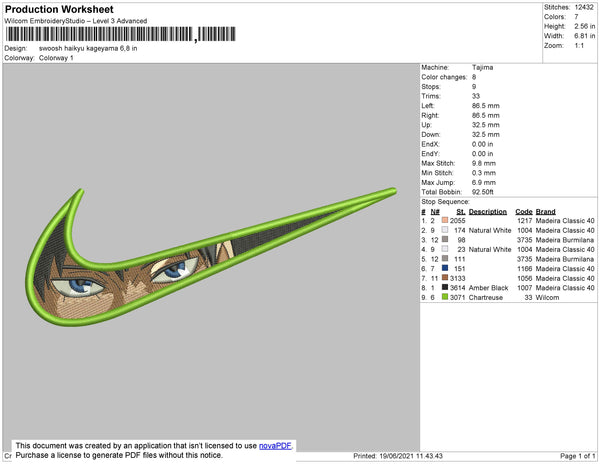Click the Color changes value 8
600x464 pixels.
pyautogui.click(x=474, y=77)
